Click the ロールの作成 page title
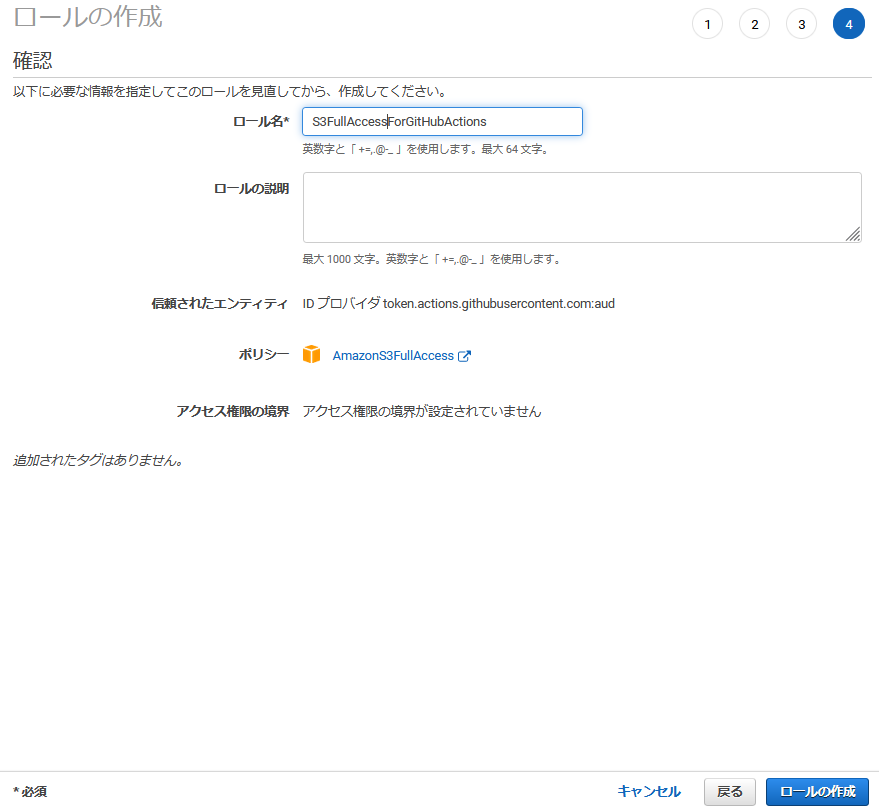879x810 pixels. (x=88, y=17)
